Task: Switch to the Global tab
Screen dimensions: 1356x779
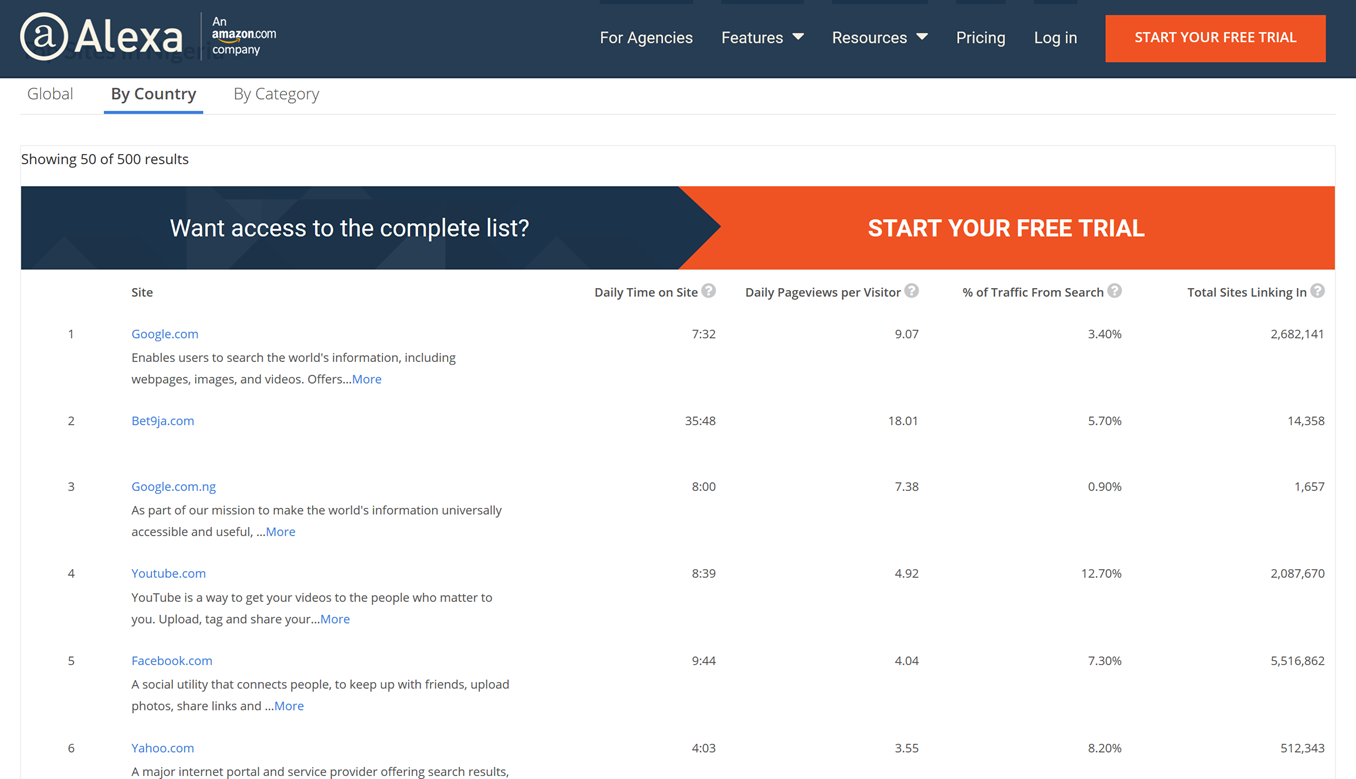Action: (x=50, y=94)
